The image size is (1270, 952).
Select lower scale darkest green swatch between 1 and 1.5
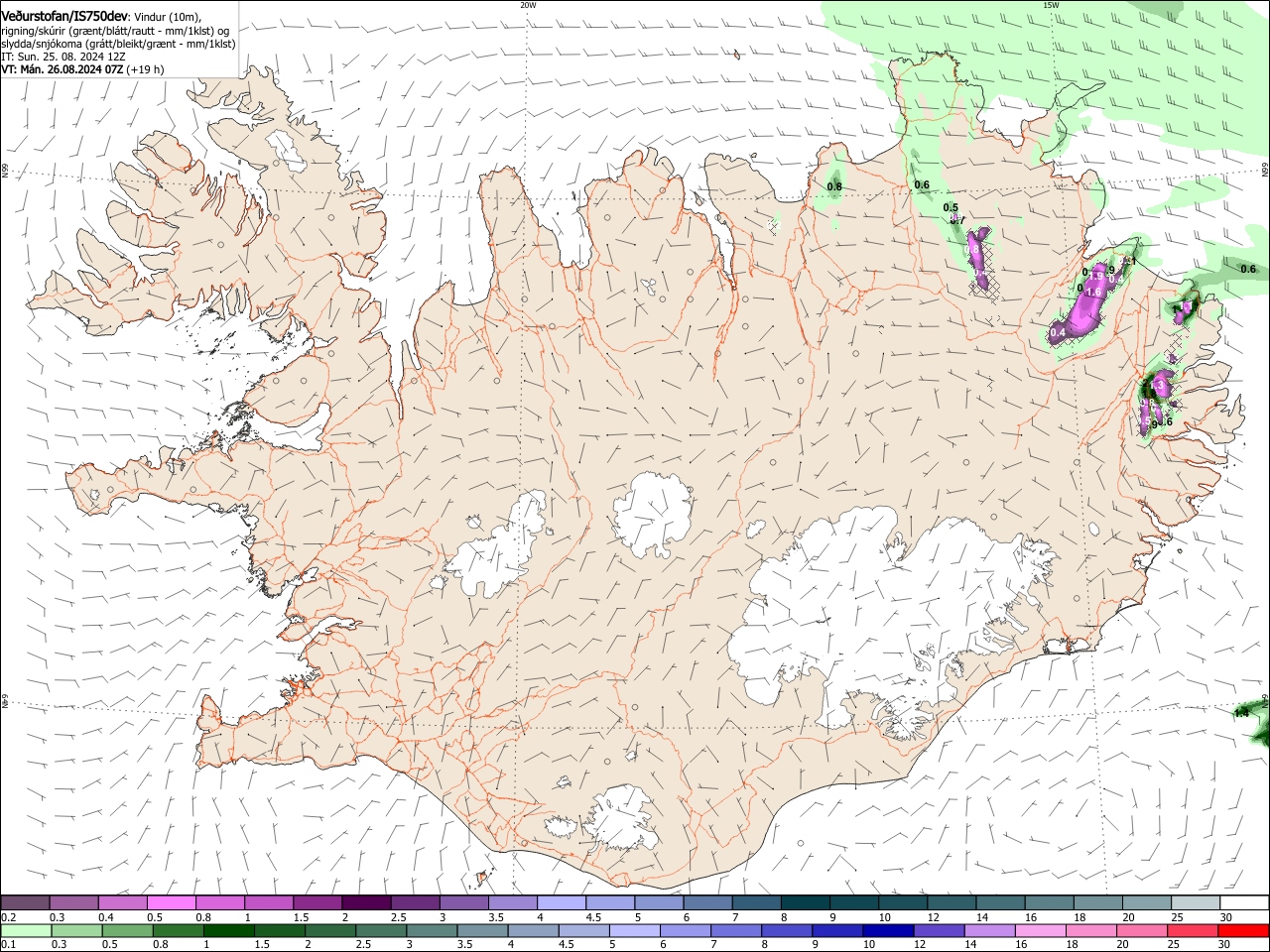(x=228, y=930)
